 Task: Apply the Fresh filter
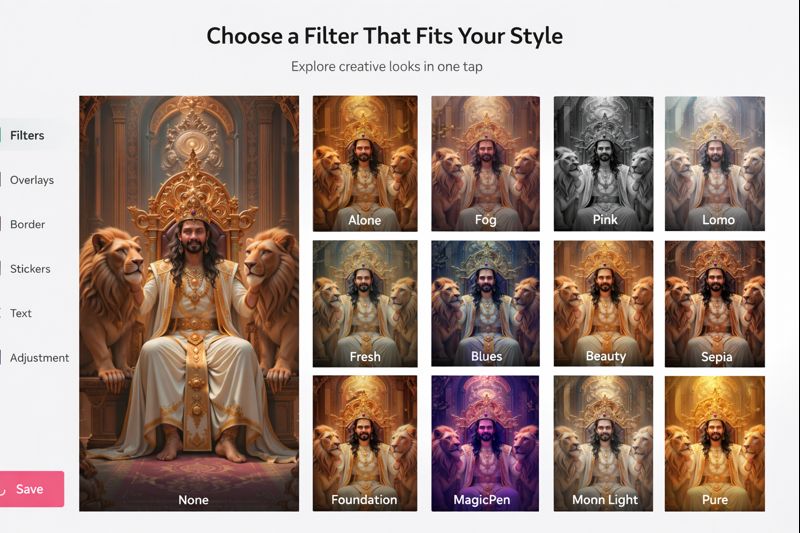point(365,304)
